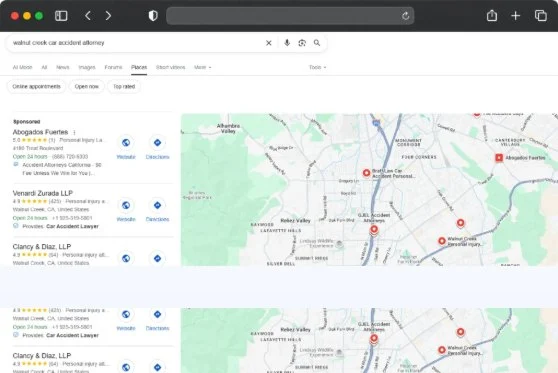The image size is (558, 373).
Task: Select the 4180 Treat Boulevard address
Action: (x=38, y=148)
